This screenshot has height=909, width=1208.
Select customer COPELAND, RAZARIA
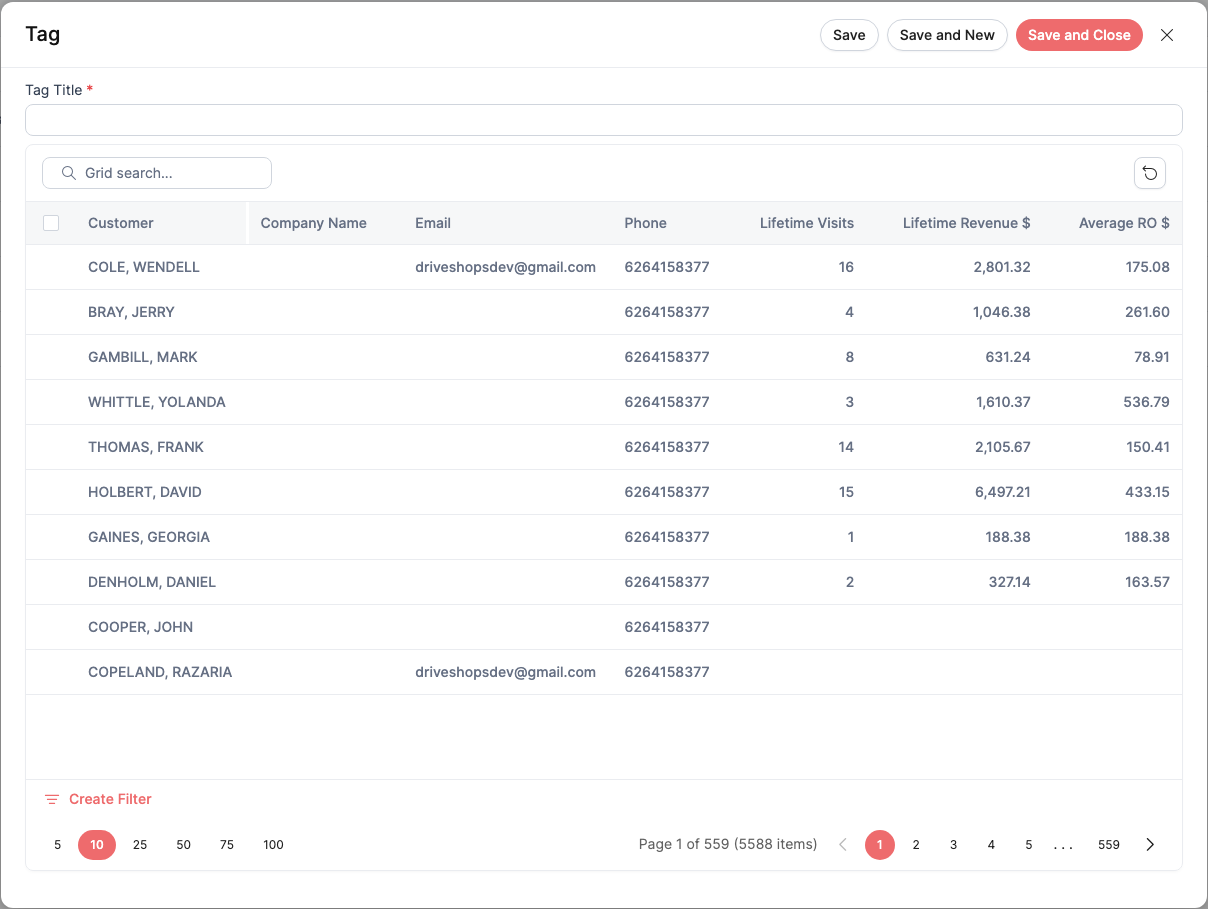[160, 672]
